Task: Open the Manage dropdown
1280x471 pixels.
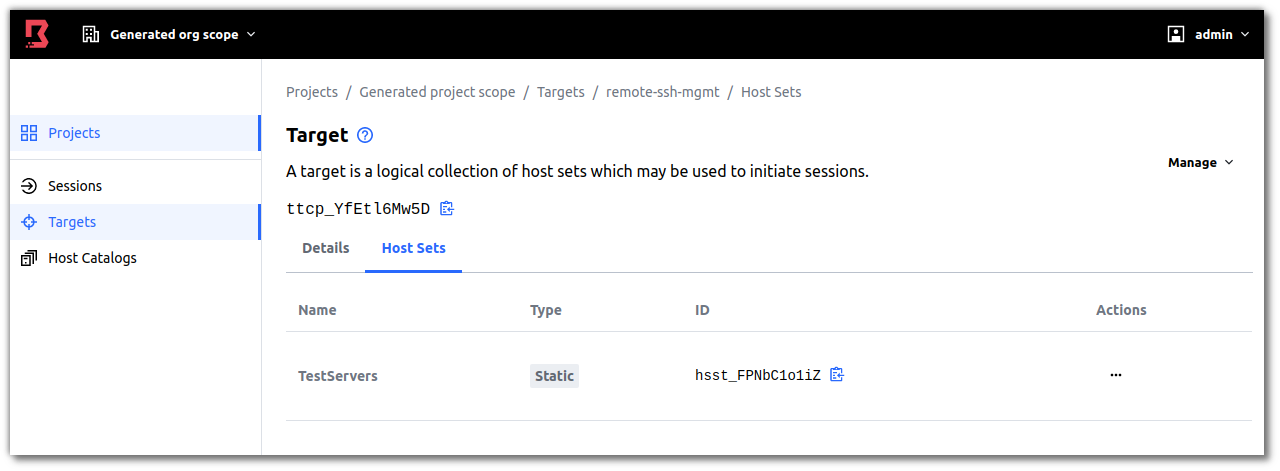Action: tap(1200, 162)
